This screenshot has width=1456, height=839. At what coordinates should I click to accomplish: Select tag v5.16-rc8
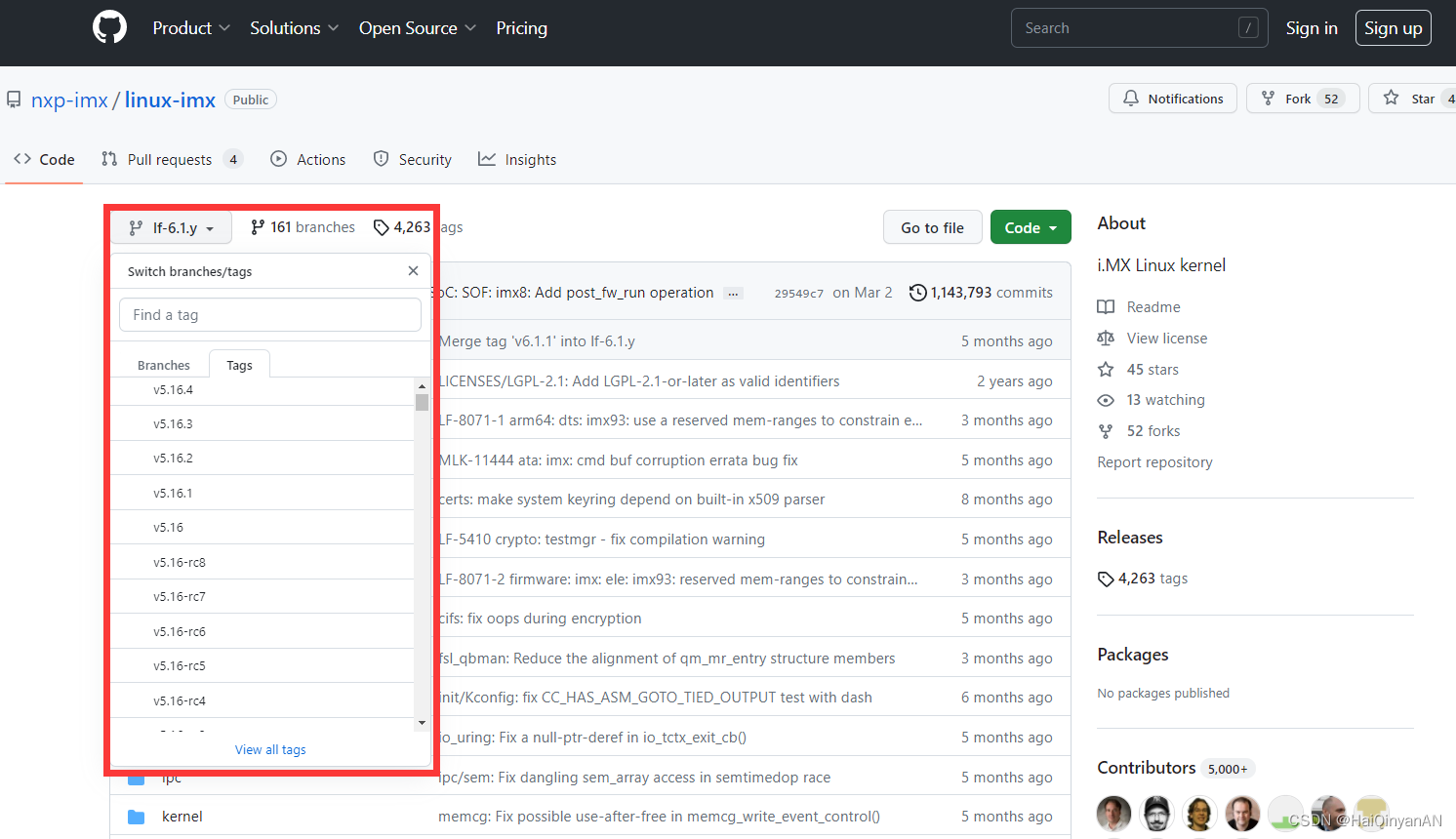(x=263, y=562)
